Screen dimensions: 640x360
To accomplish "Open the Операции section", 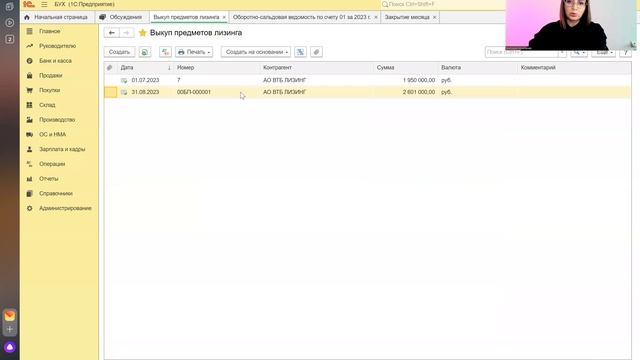I will 52,164.
